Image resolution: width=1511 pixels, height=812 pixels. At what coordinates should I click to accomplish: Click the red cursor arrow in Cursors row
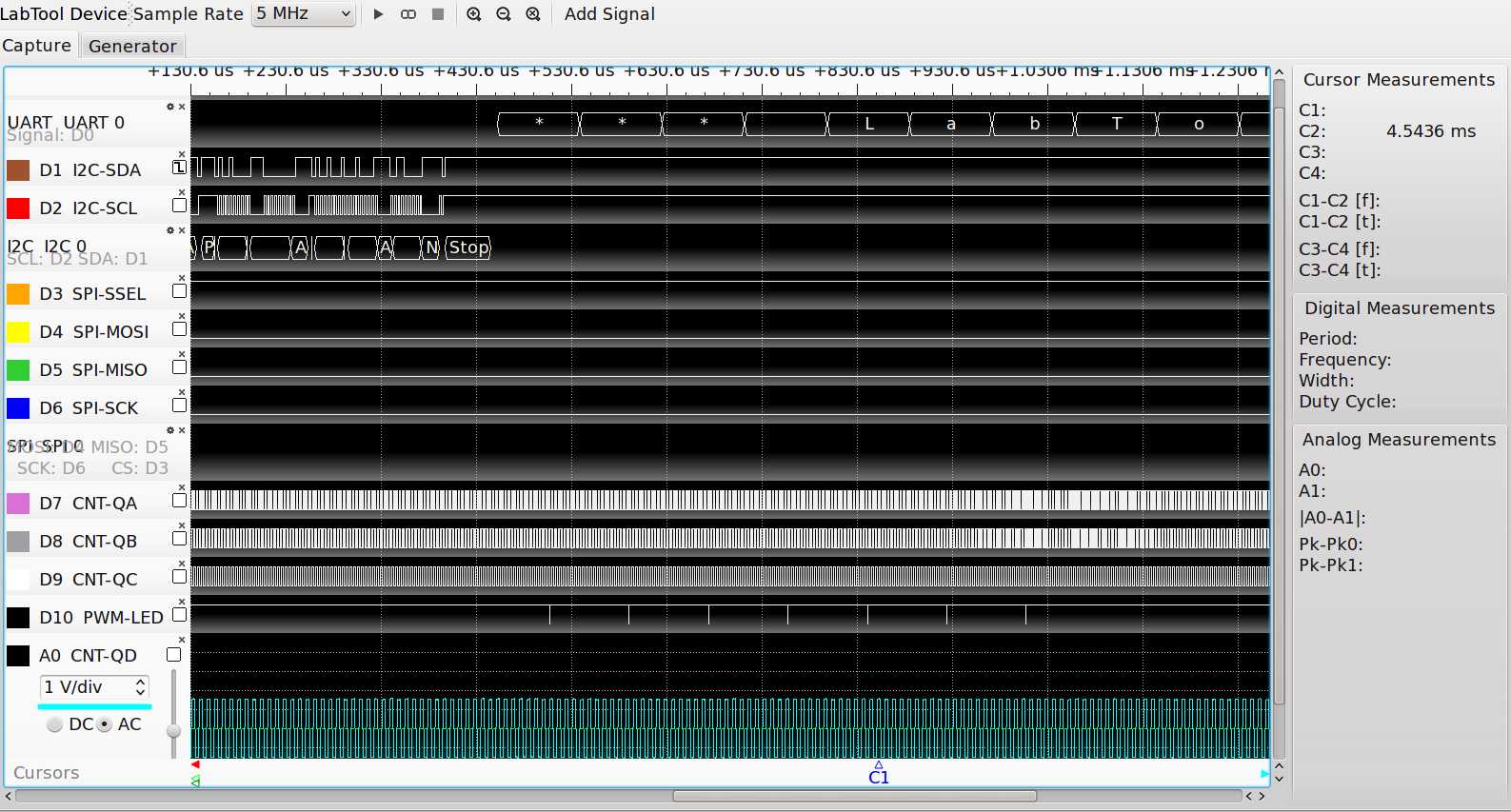[195, 764]
